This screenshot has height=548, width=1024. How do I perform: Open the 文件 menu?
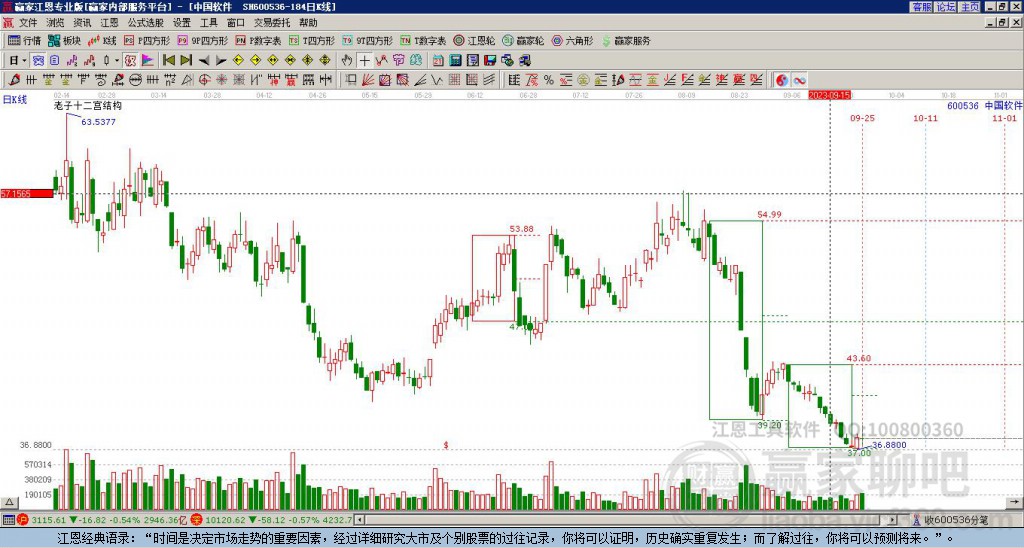(x=28, y=23)
